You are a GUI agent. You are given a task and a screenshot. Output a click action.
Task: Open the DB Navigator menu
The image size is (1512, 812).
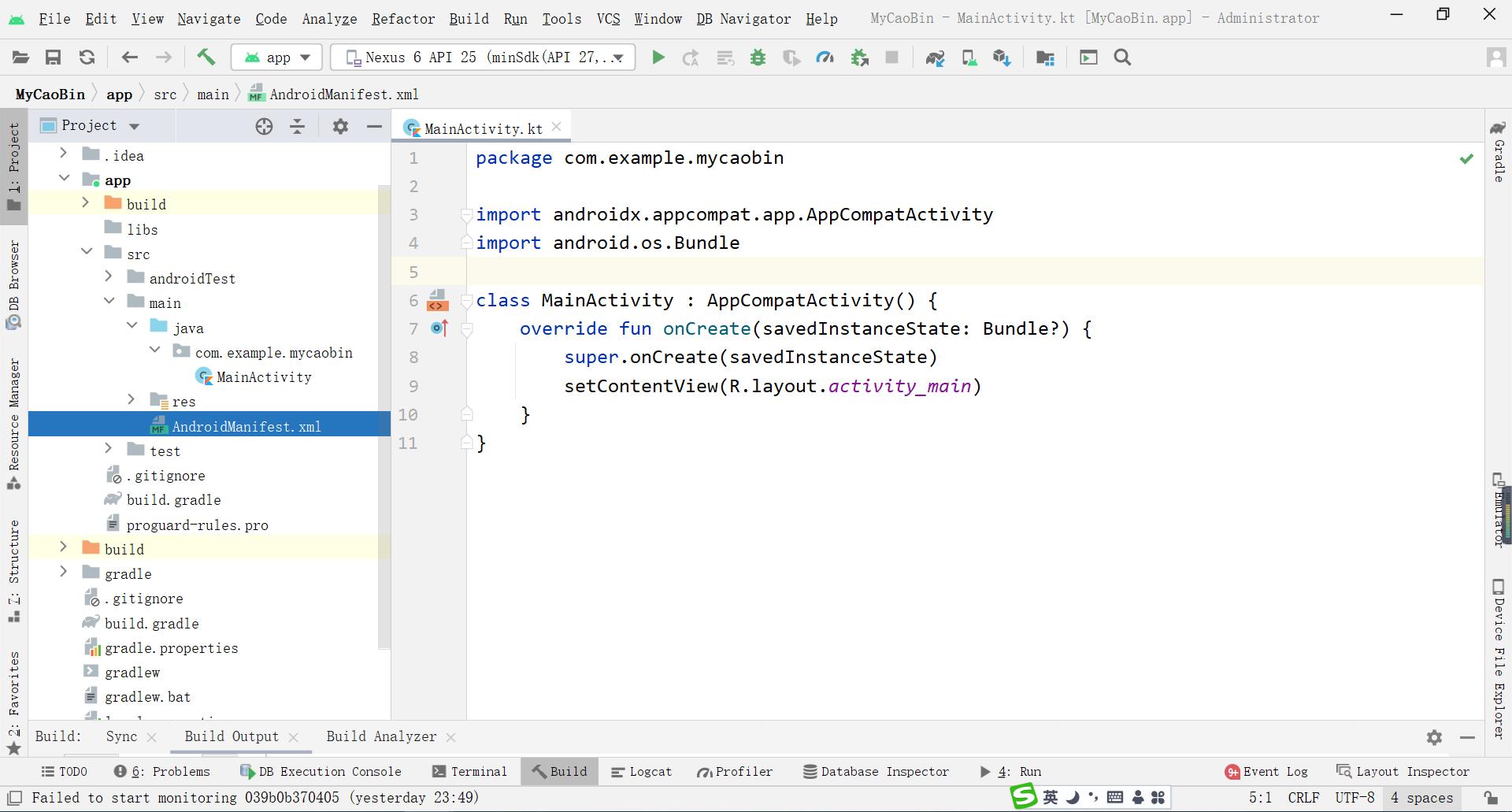[743, 18]
